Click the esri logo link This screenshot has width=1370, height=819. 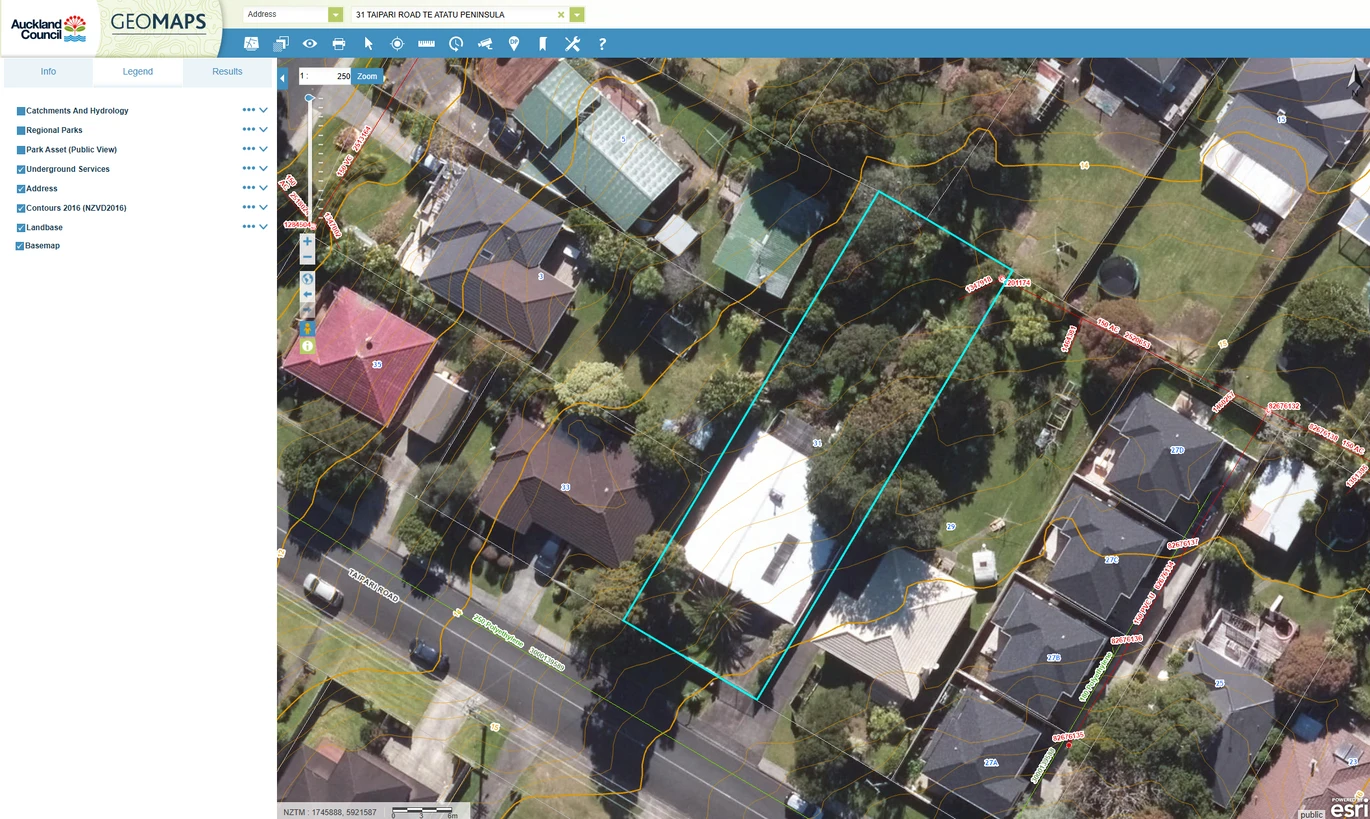point(1348,808)
